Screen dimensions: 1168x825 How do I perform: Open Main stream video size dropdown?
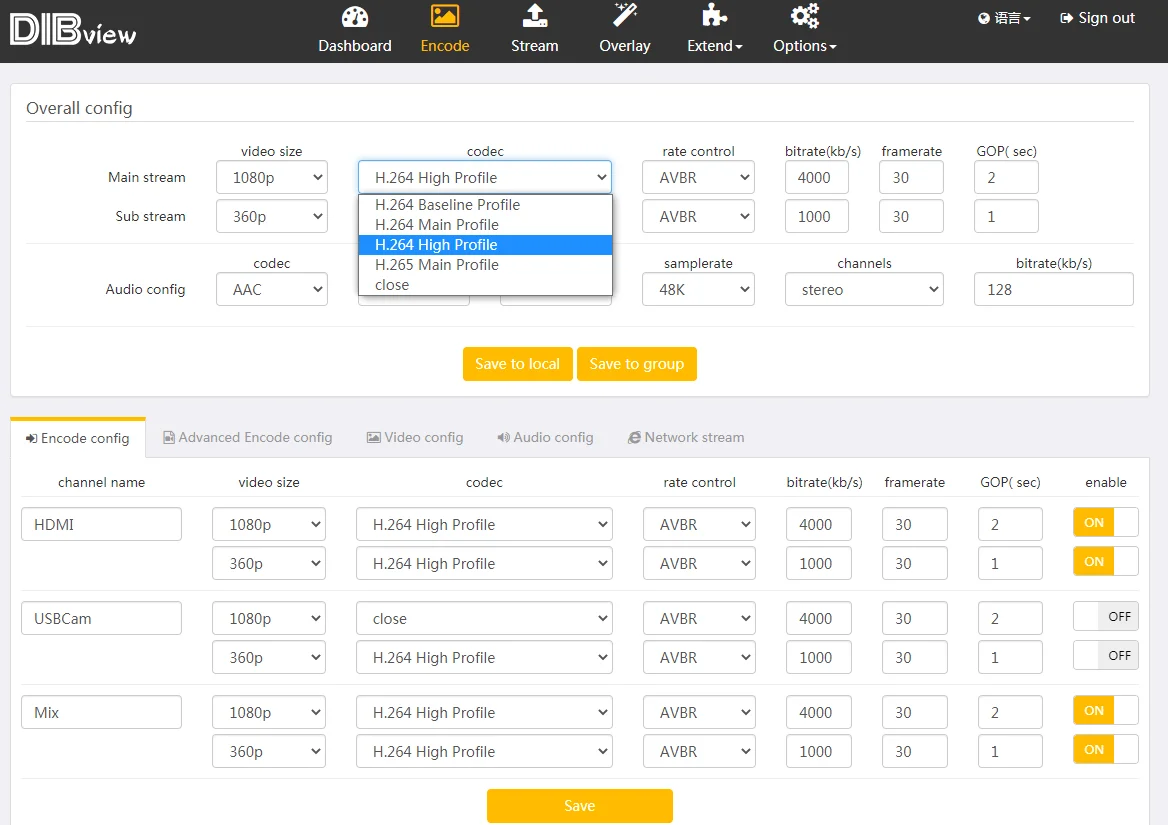pos(272,177)
